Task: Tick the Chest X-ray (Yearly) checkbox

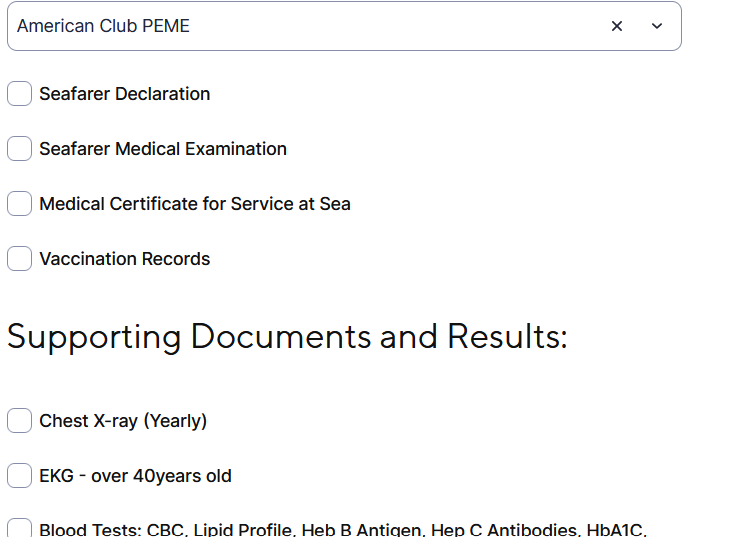Action: click(x=19, y=421)
